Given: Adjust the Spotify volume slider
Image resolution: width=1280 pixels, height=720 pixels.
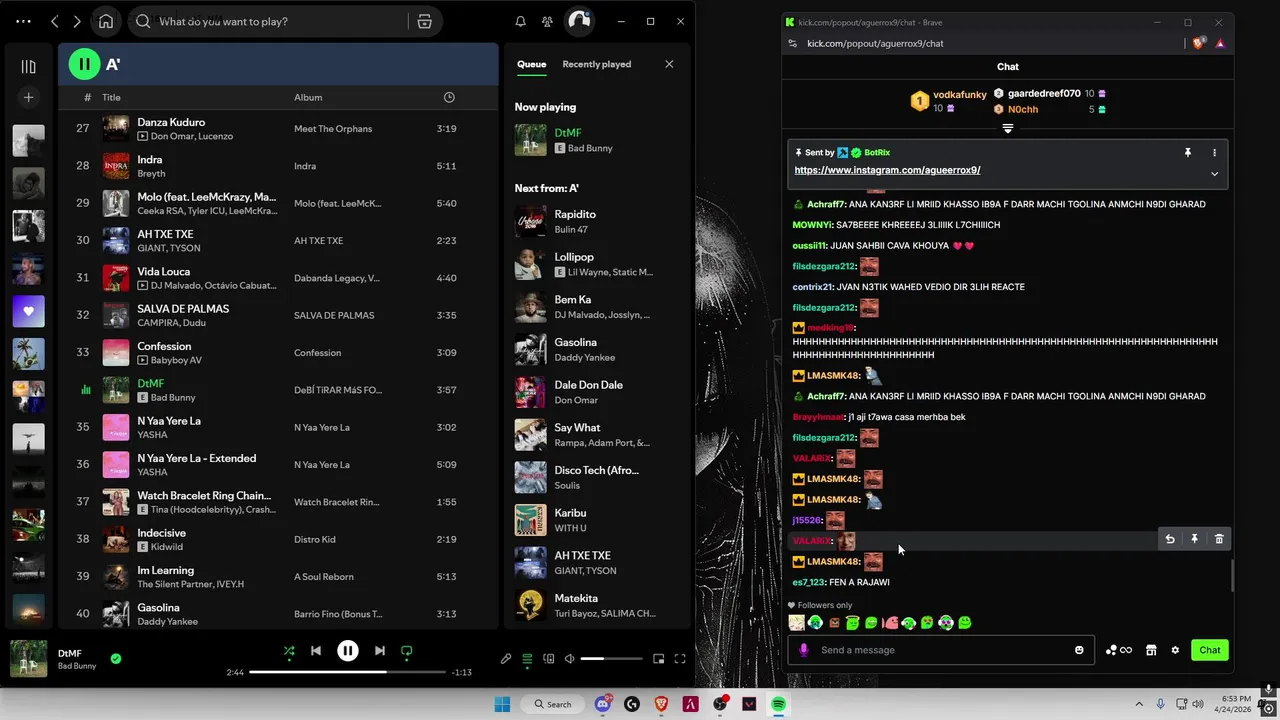Looking at the screenshot, I should (611, 659).
